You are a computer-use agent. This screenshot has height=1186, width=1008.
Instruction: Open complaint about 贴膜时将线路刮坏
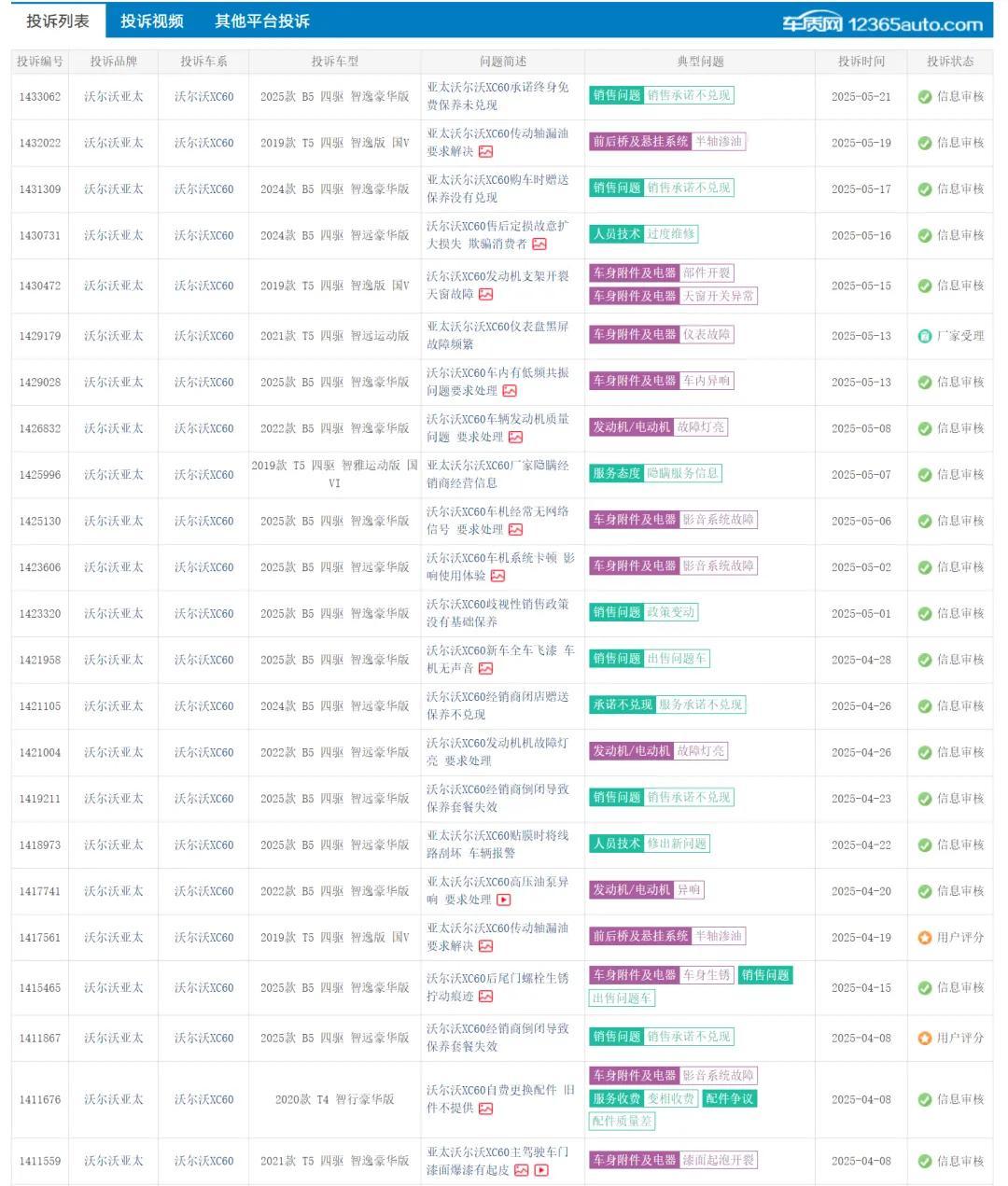pos(497,844)
